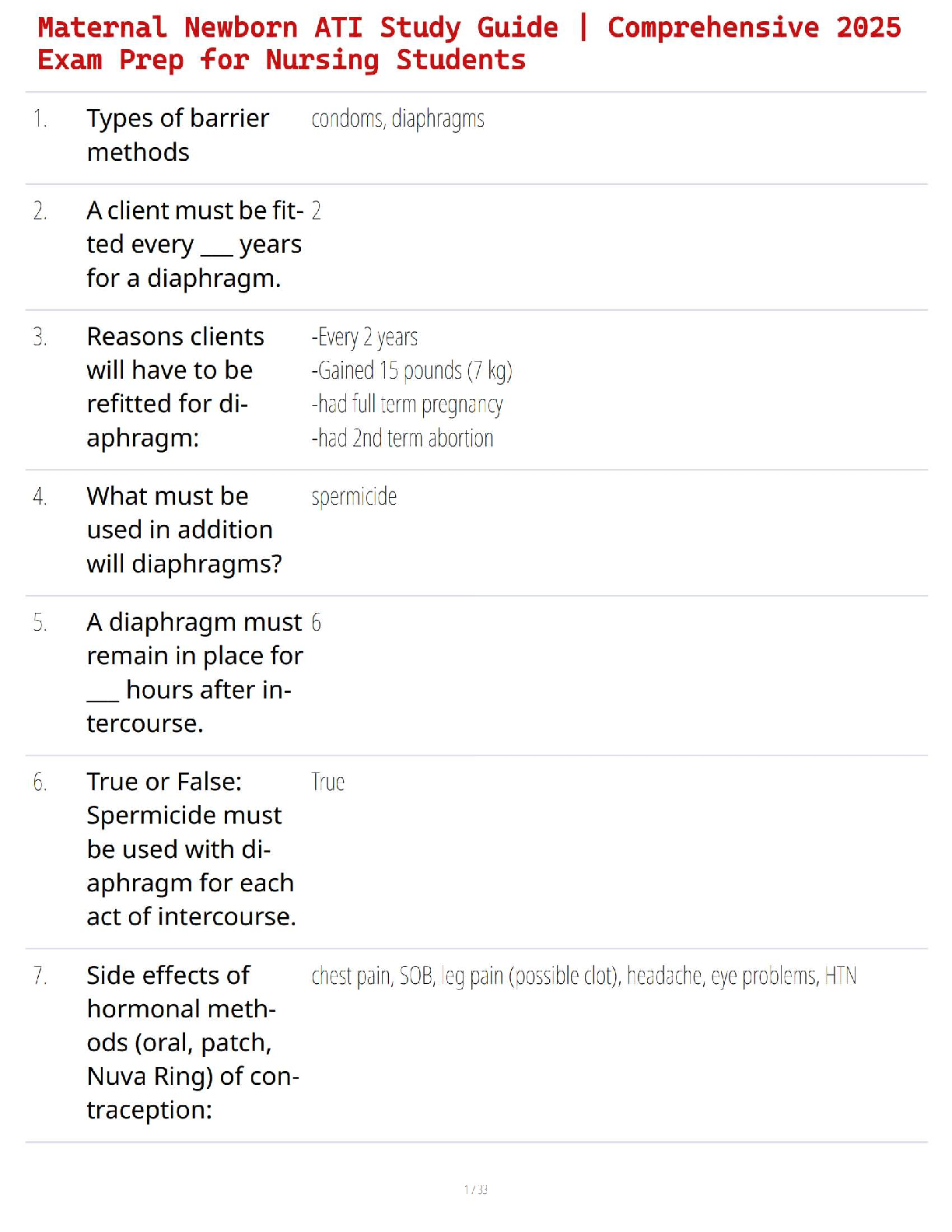Screen dimensions: 952x1232
Task: Click the red Maternal Newborn ATI title
Action: [469, 44]
